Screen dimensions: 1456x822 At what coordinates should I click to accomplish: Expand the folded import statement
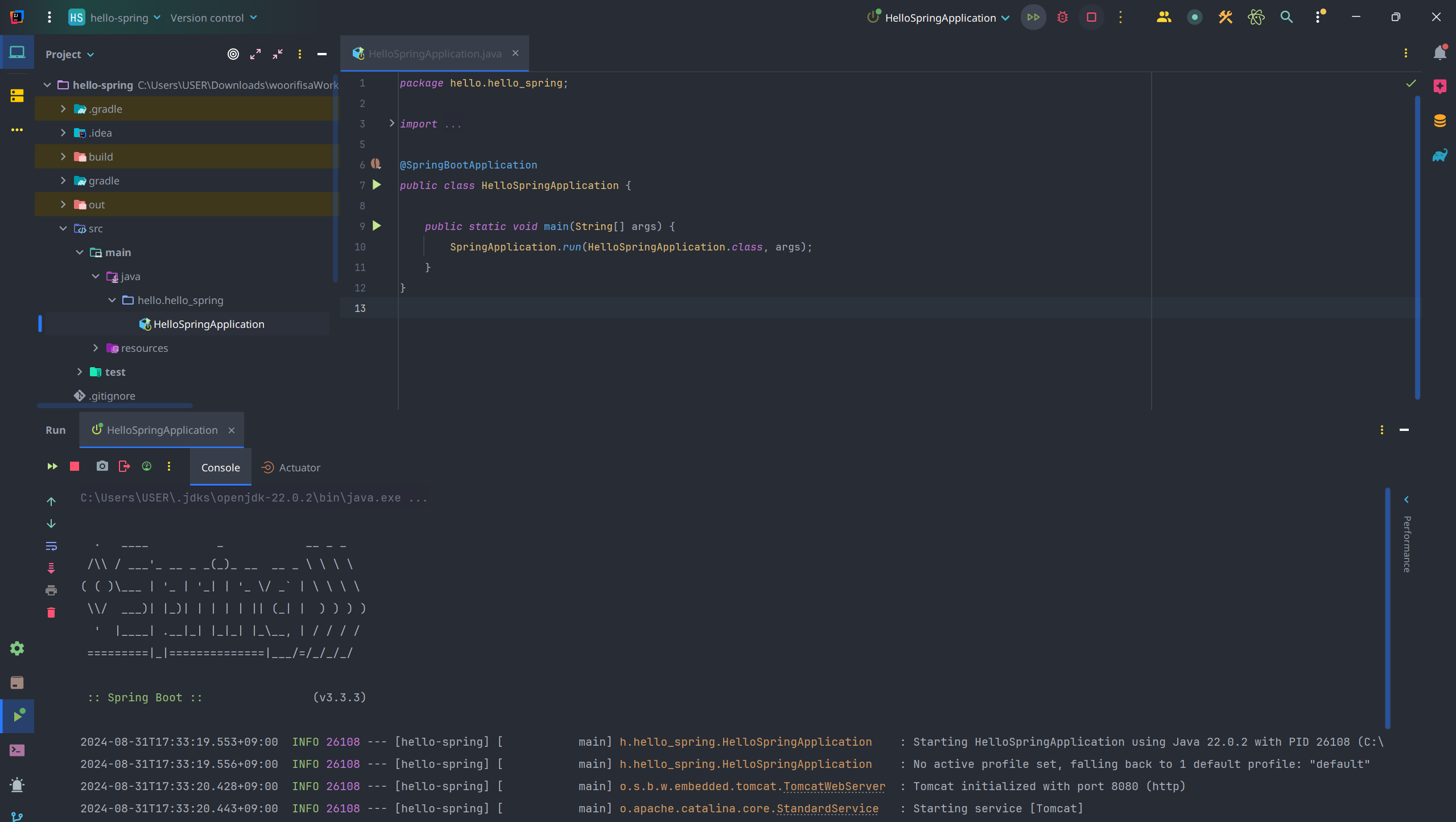(391, 124)
